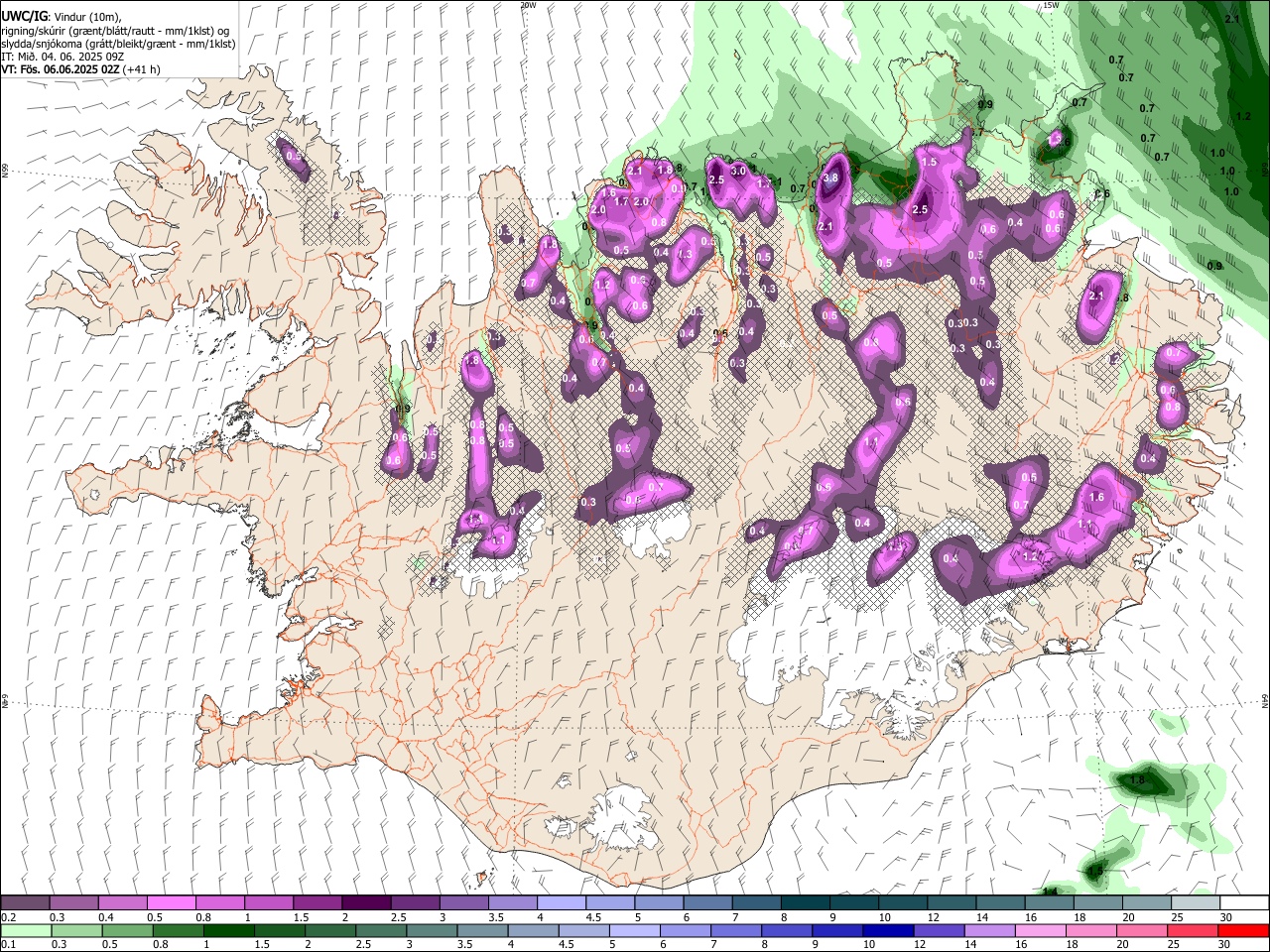Click the '0.2' label under the snow scale
Image resolution: width=1270 pixels, height=952 pixels.
point(9,917)
